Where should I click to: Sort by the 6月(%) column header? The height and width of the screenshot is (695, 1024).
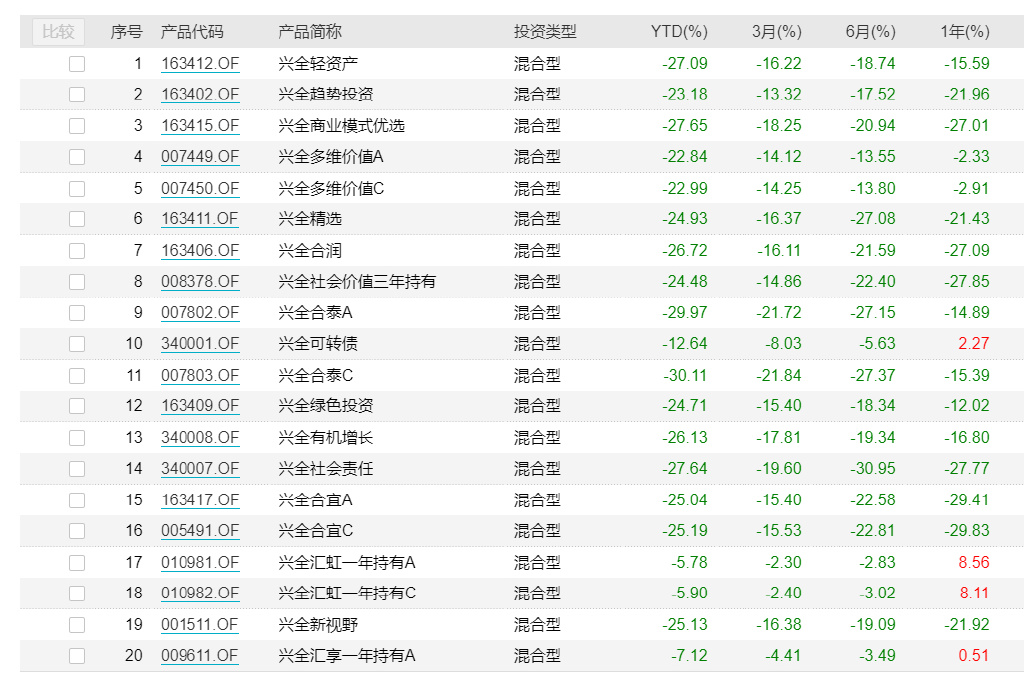click(871, 31)
